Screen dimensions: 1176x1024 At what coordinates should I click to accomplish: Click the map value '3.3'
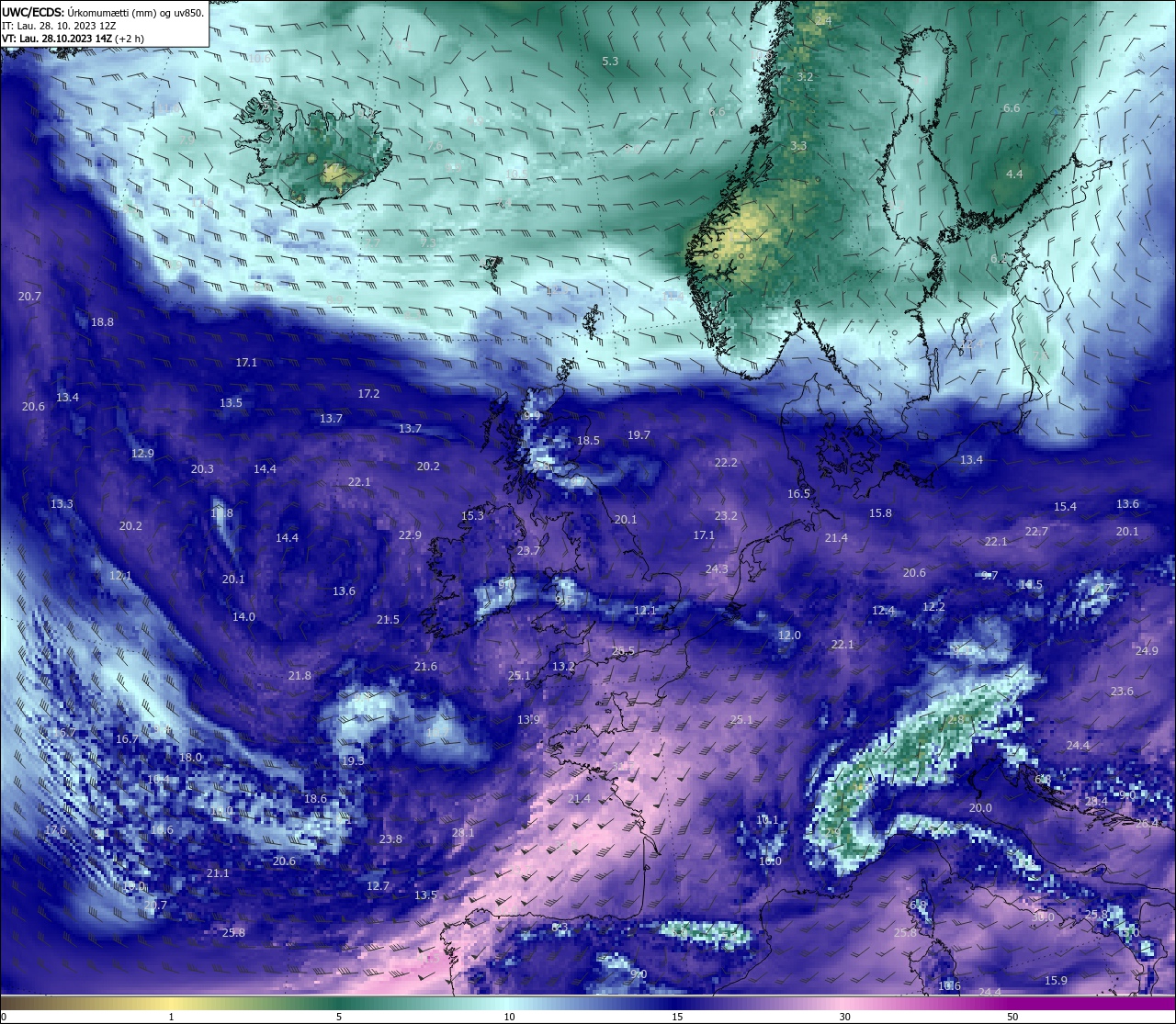(x=798, y=146)
